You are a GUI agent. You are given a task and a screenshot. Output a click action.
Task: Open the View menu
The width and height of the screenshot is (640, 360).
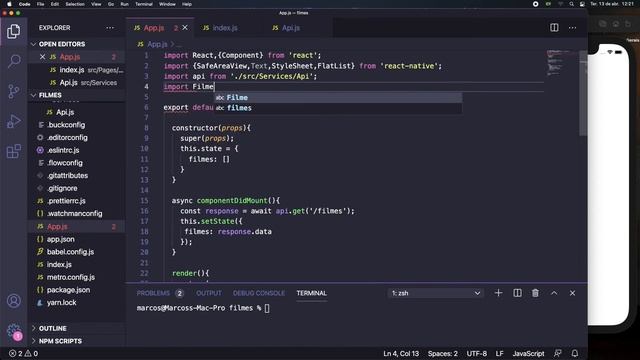point(96,4)
